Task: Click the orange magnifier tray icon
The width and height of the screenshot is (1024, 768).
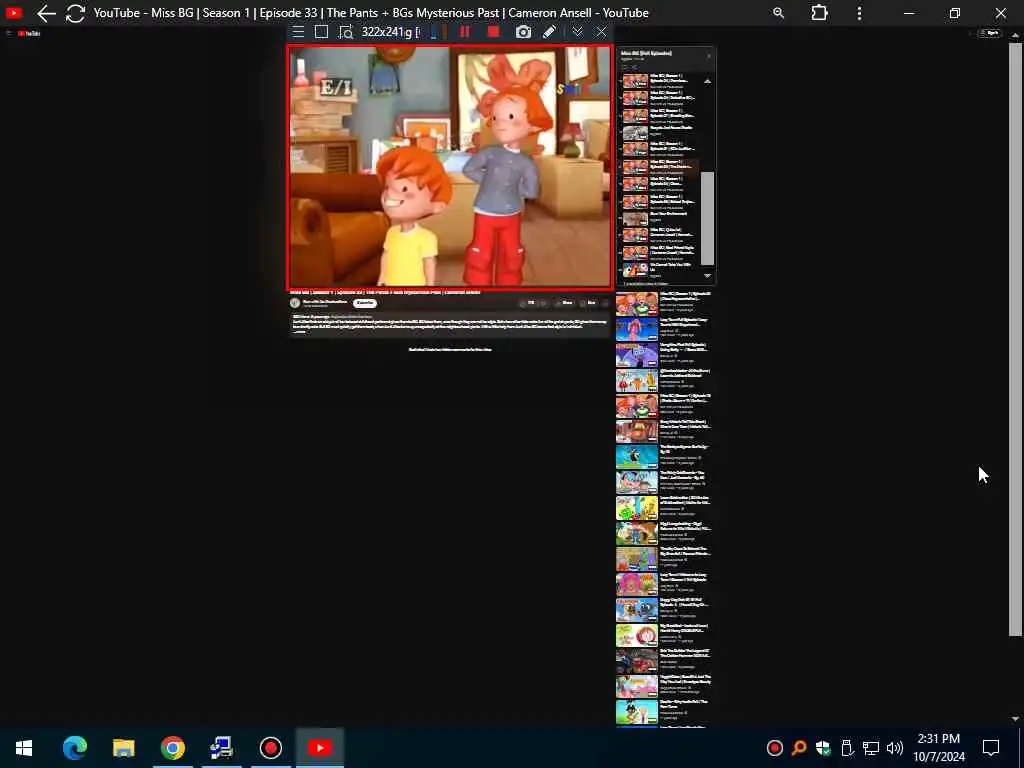Action: (799, 747)
